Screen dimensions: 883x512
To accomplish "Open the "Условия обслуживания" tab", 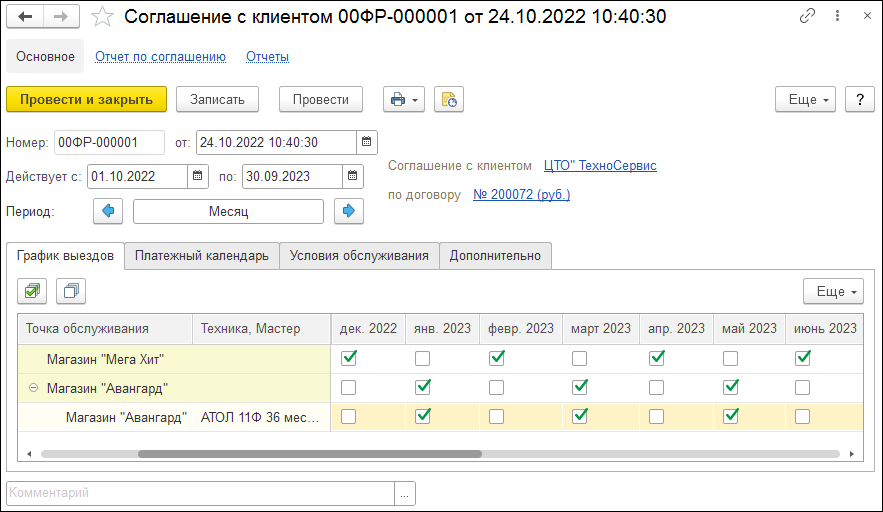I will pyautogui.click(x=359, y=256).
